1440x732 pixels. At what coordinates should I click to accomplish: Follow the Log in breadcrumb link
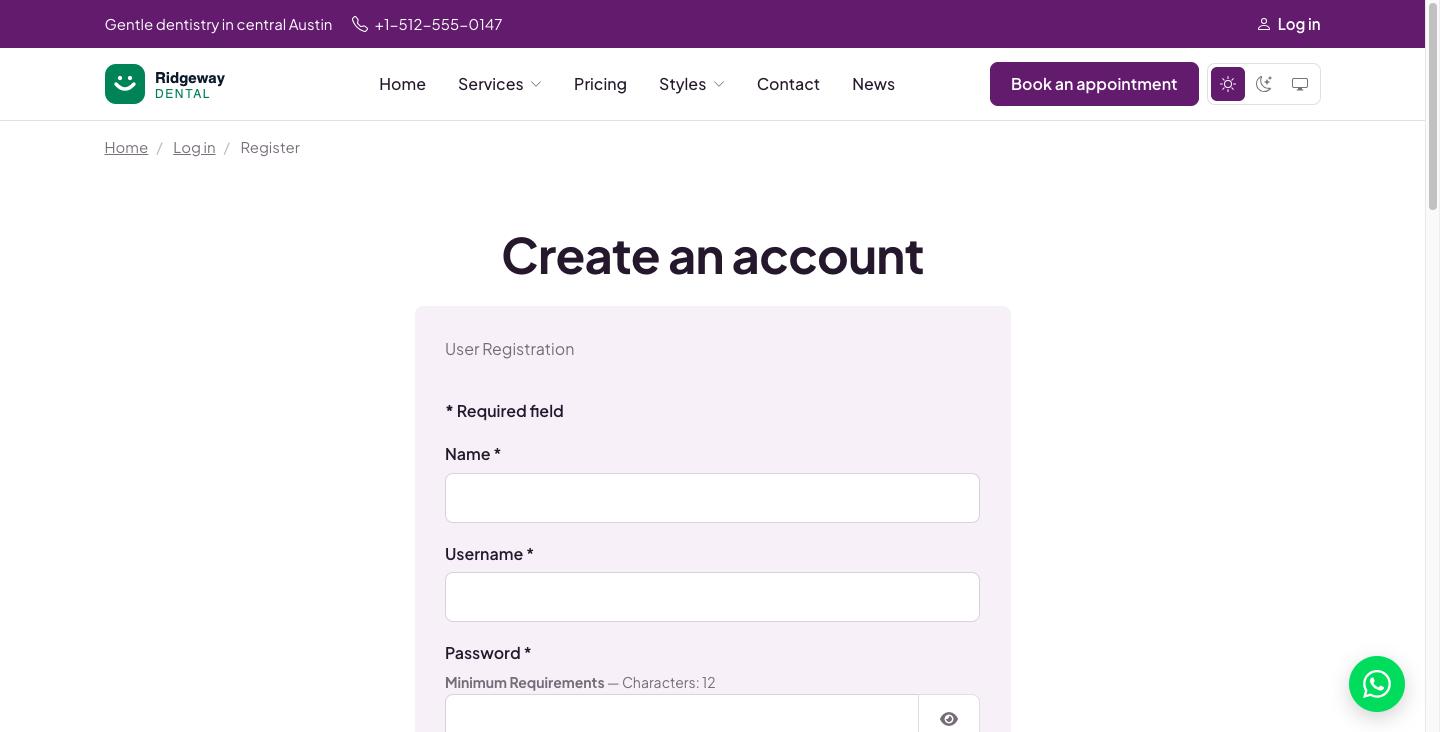coord(194,147)
